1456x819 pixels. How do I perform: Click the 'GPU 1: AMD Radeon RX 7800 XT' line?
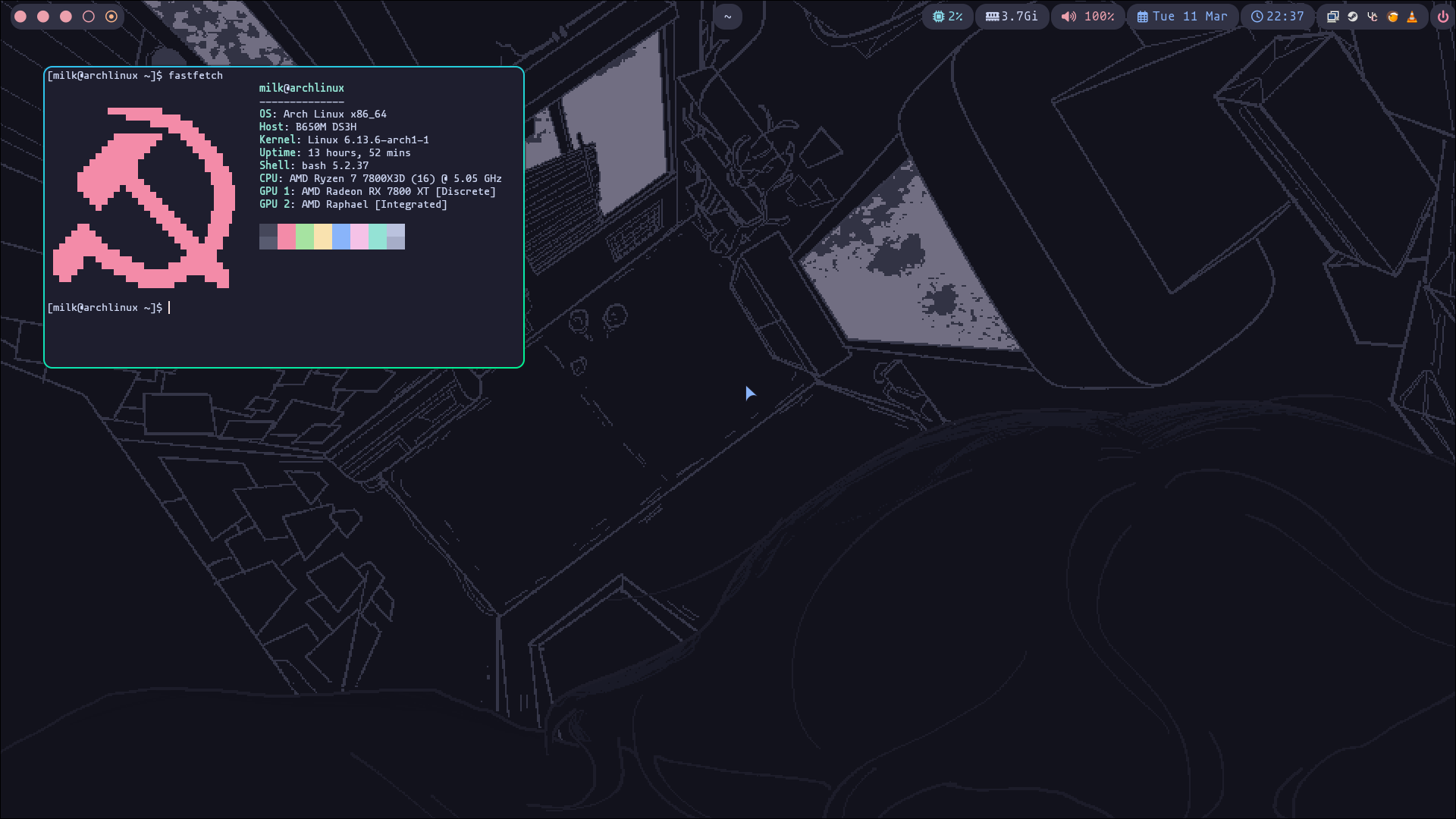tap(377, 191)
